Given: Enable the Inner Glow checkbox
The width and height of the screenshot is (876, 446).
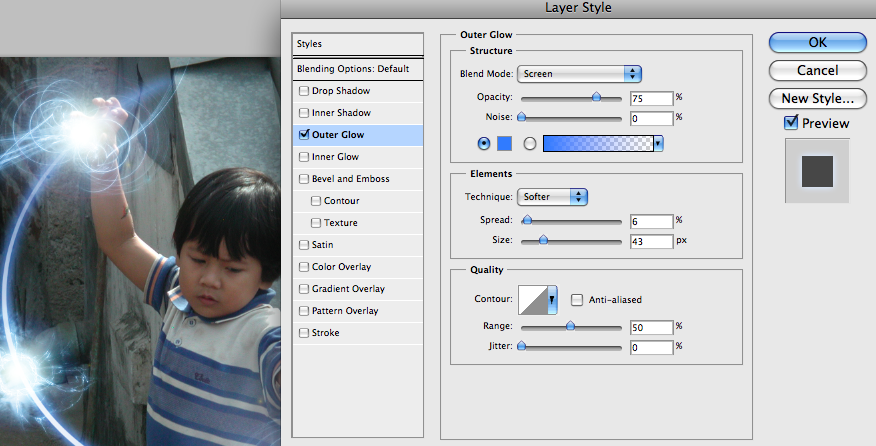Looking at the screenshot, I should tap(304, 157).
